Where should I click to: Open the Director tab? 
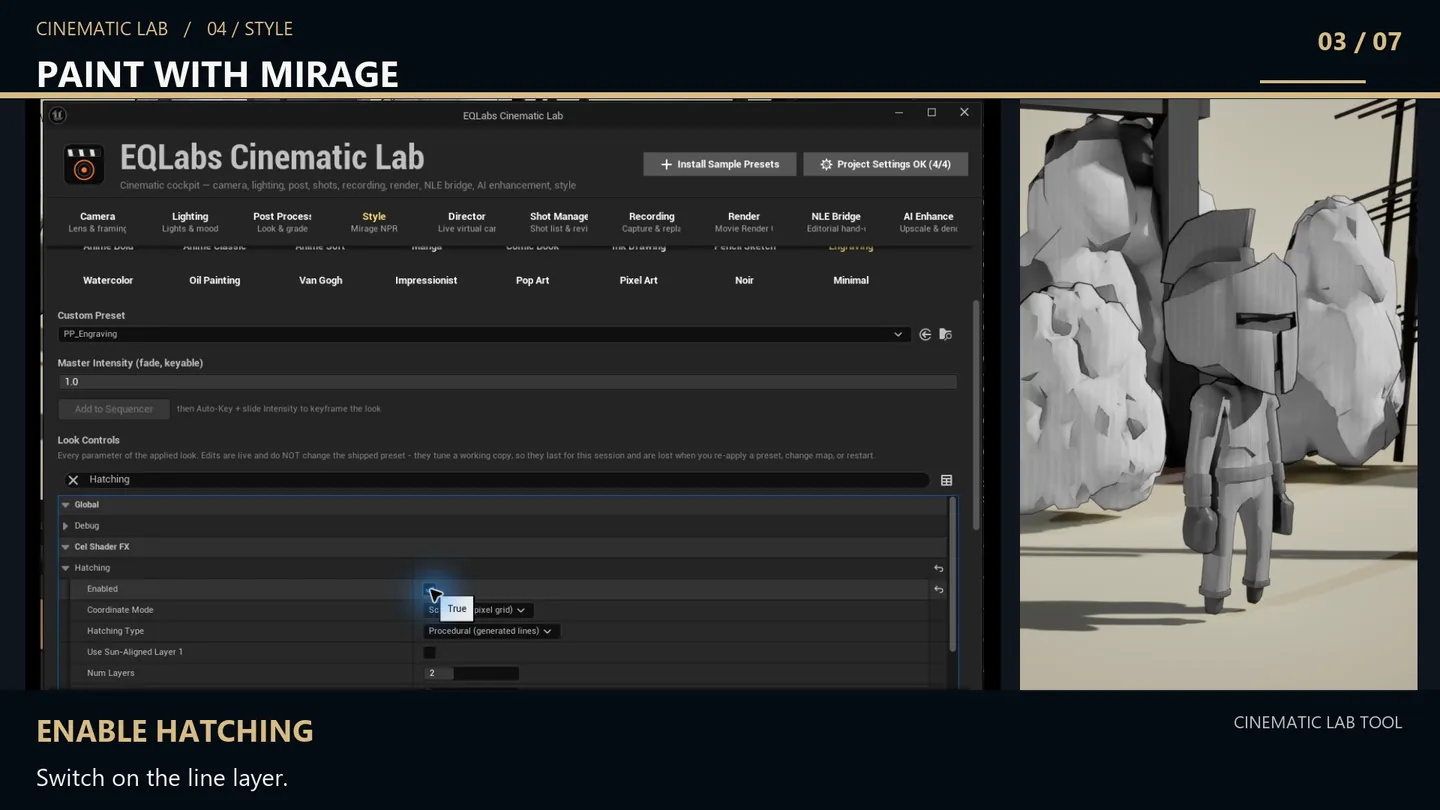467,222
